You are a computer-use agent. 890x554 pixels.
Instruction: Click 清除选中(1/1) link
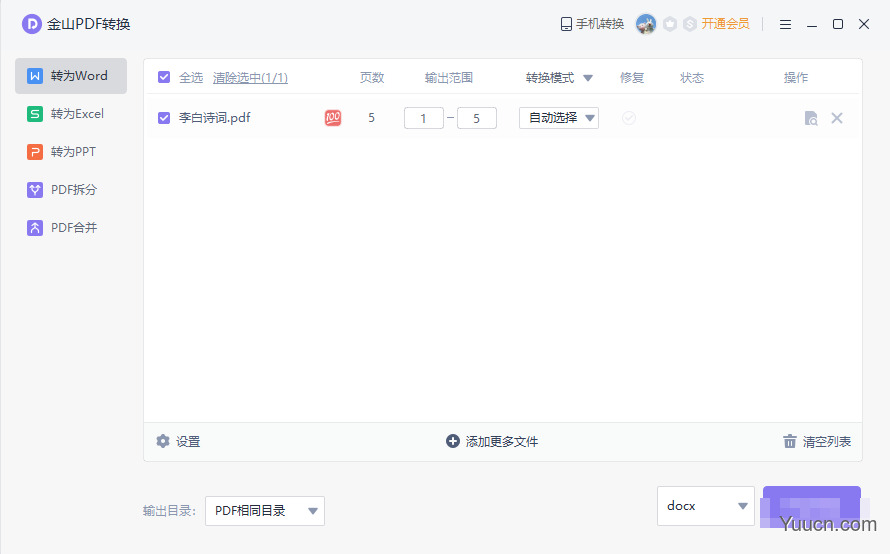pyautogui.click(x=250, y=78)
